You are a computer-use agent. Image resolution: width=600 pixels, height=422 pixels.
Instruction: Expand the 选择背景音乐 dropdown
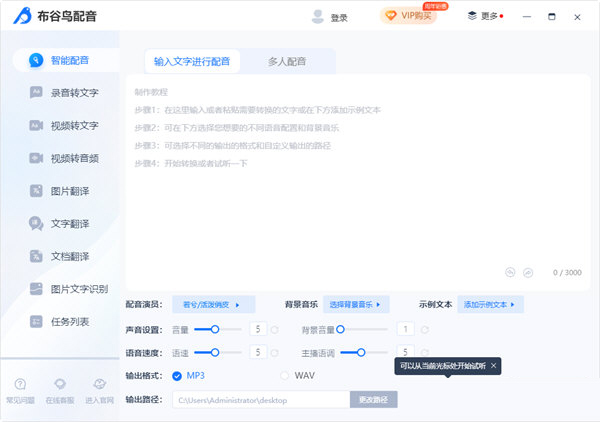(357, 304)
